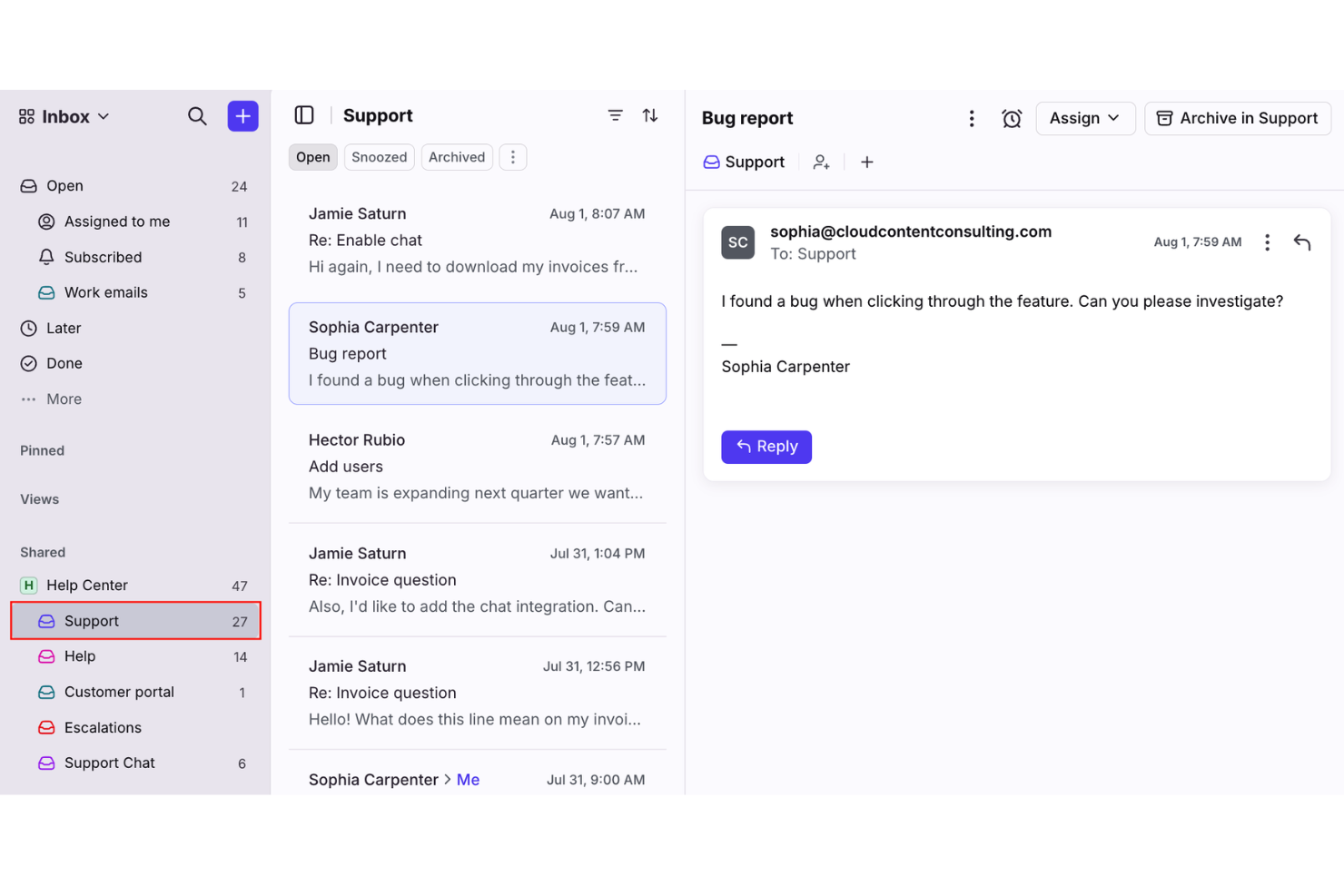
Task: Collapse the conversation list panel
Action: [x=304, y=114]
